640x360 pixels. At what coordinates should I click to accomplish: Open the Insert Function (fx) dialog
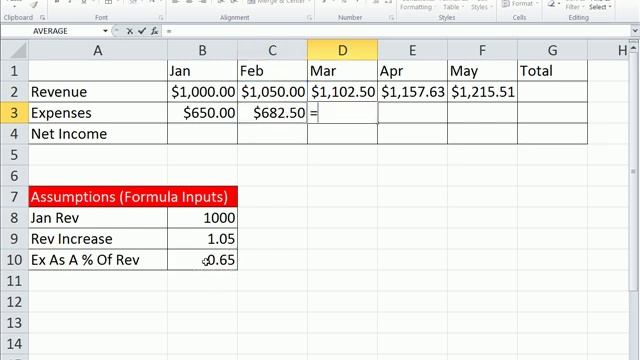point(154,31)
